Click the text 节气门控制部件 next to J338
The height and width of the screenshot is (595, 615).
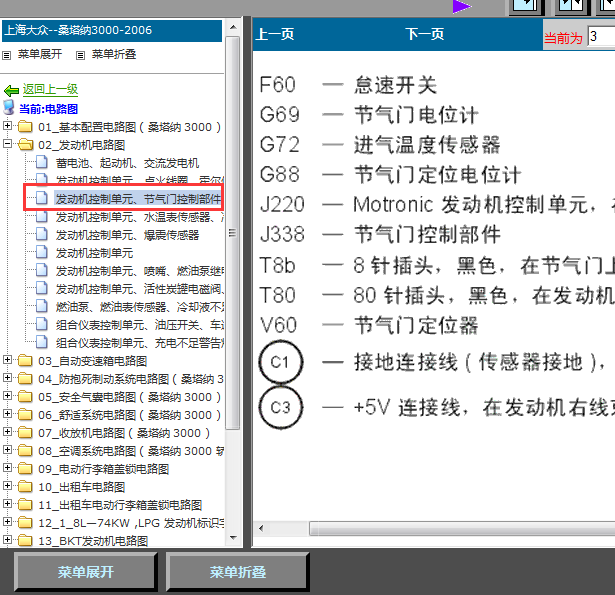[427, 234]
